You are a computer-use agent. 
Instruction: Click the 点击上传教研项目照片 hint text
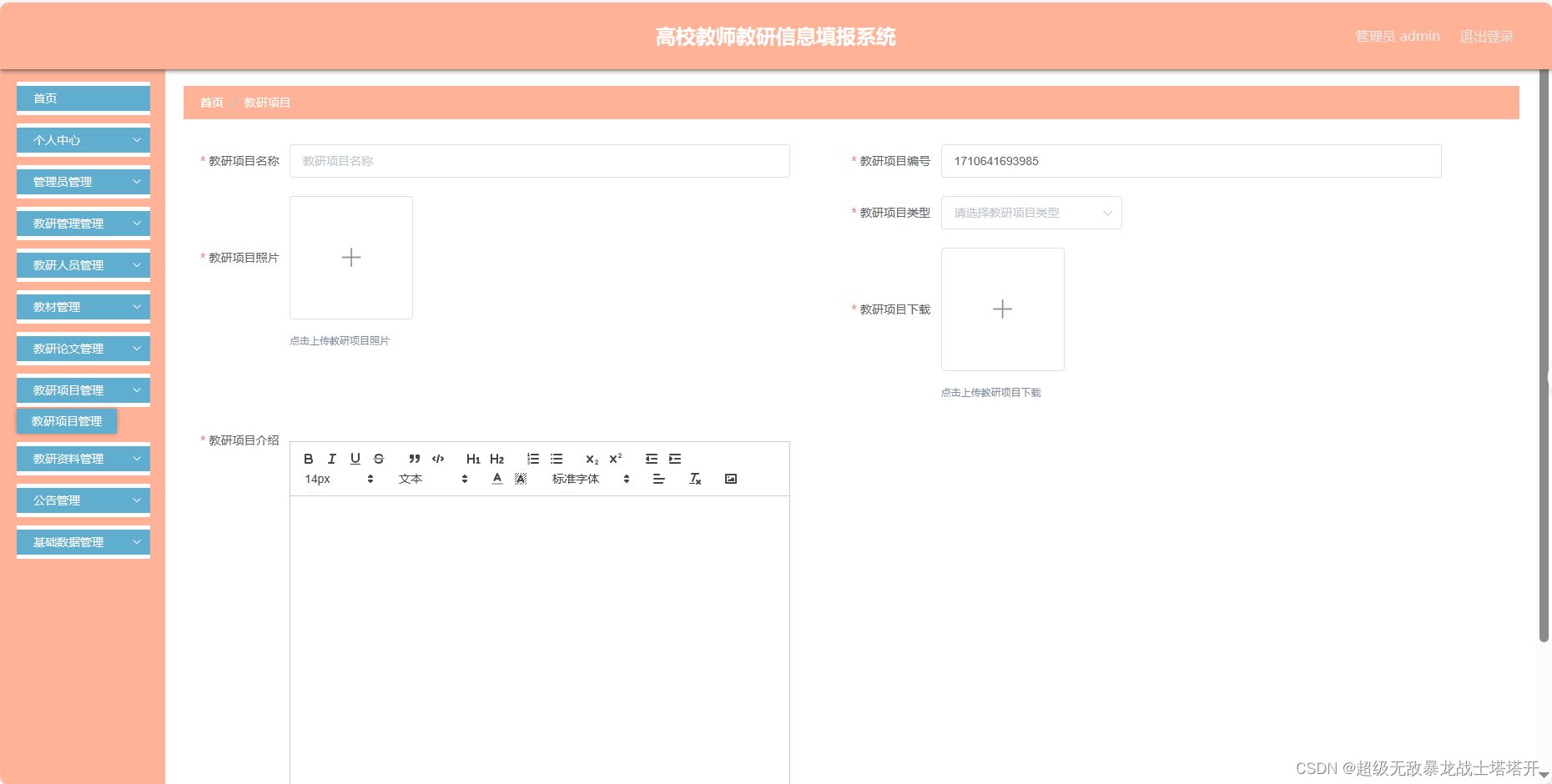340,341
